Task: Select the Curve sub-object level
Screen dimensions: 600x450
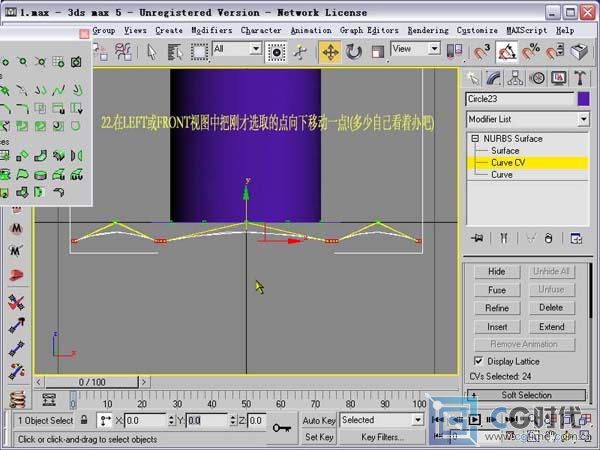Action: click(502, 174)
